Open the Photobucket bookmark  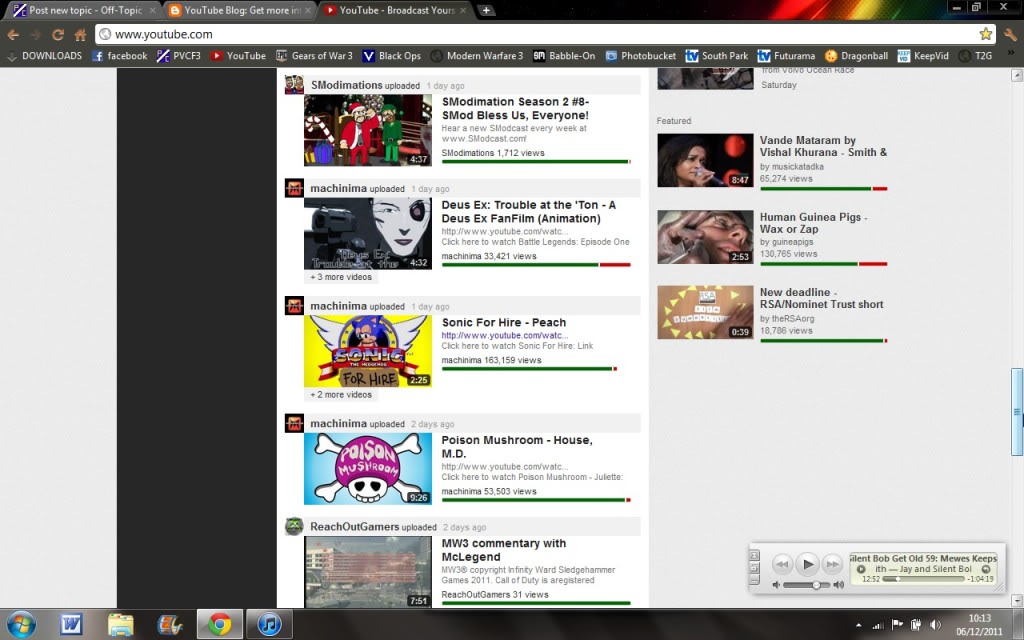[x=641, y=56]
